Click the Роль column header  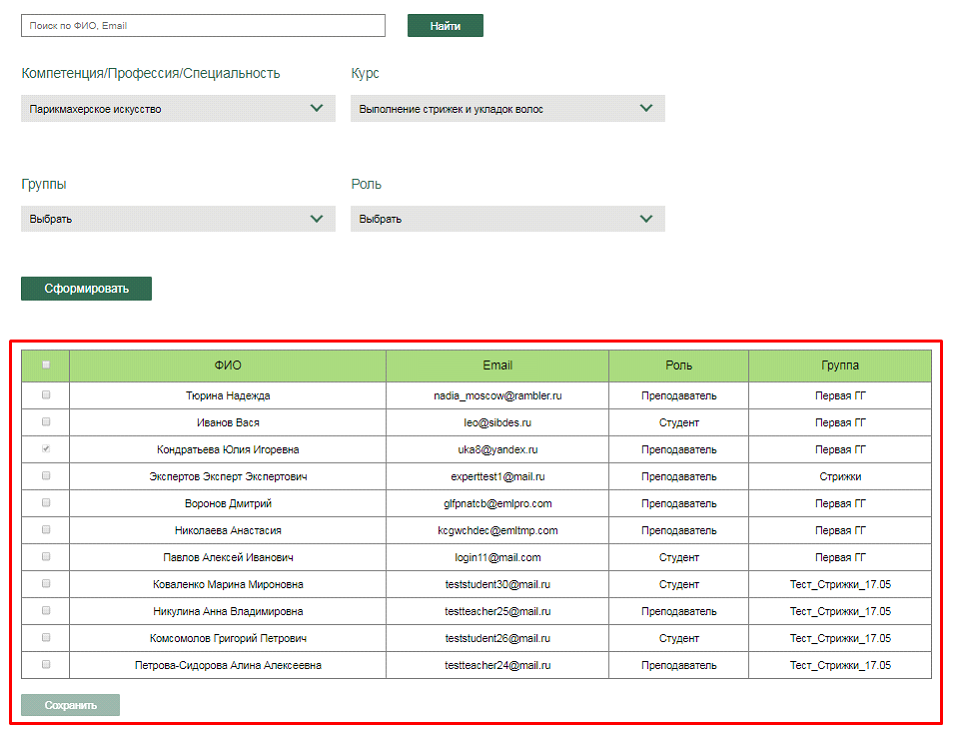coord(679,366)
